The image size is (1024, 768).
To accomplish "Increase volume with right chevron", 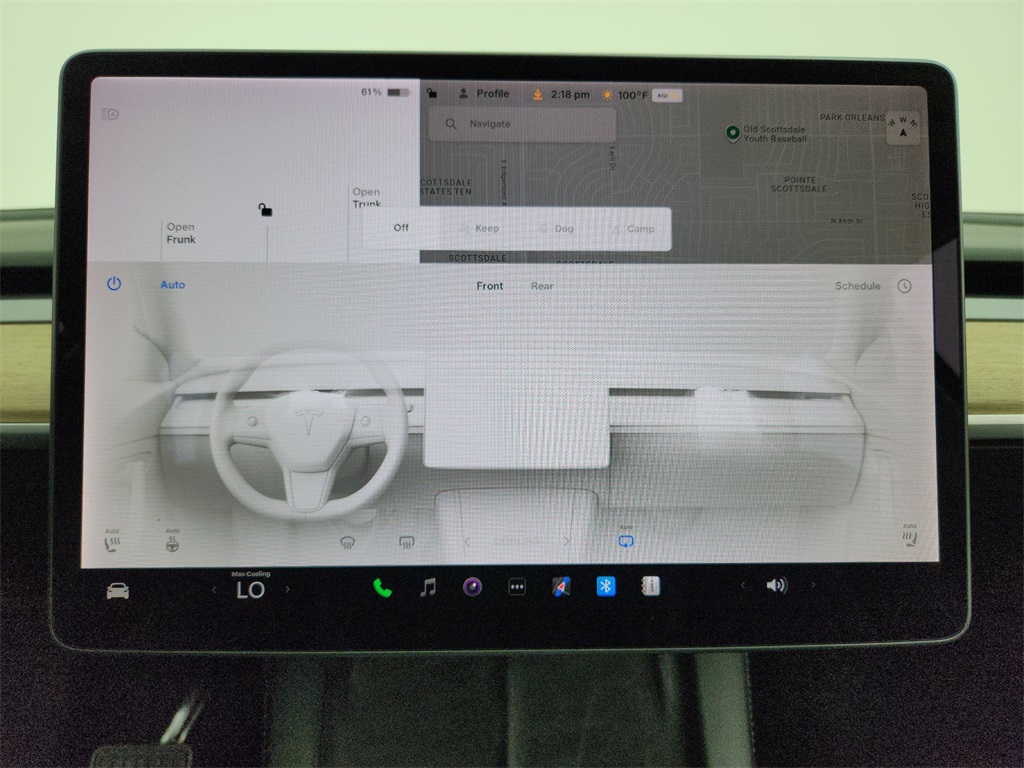I will pyautogui.click(x=812, y=584).
